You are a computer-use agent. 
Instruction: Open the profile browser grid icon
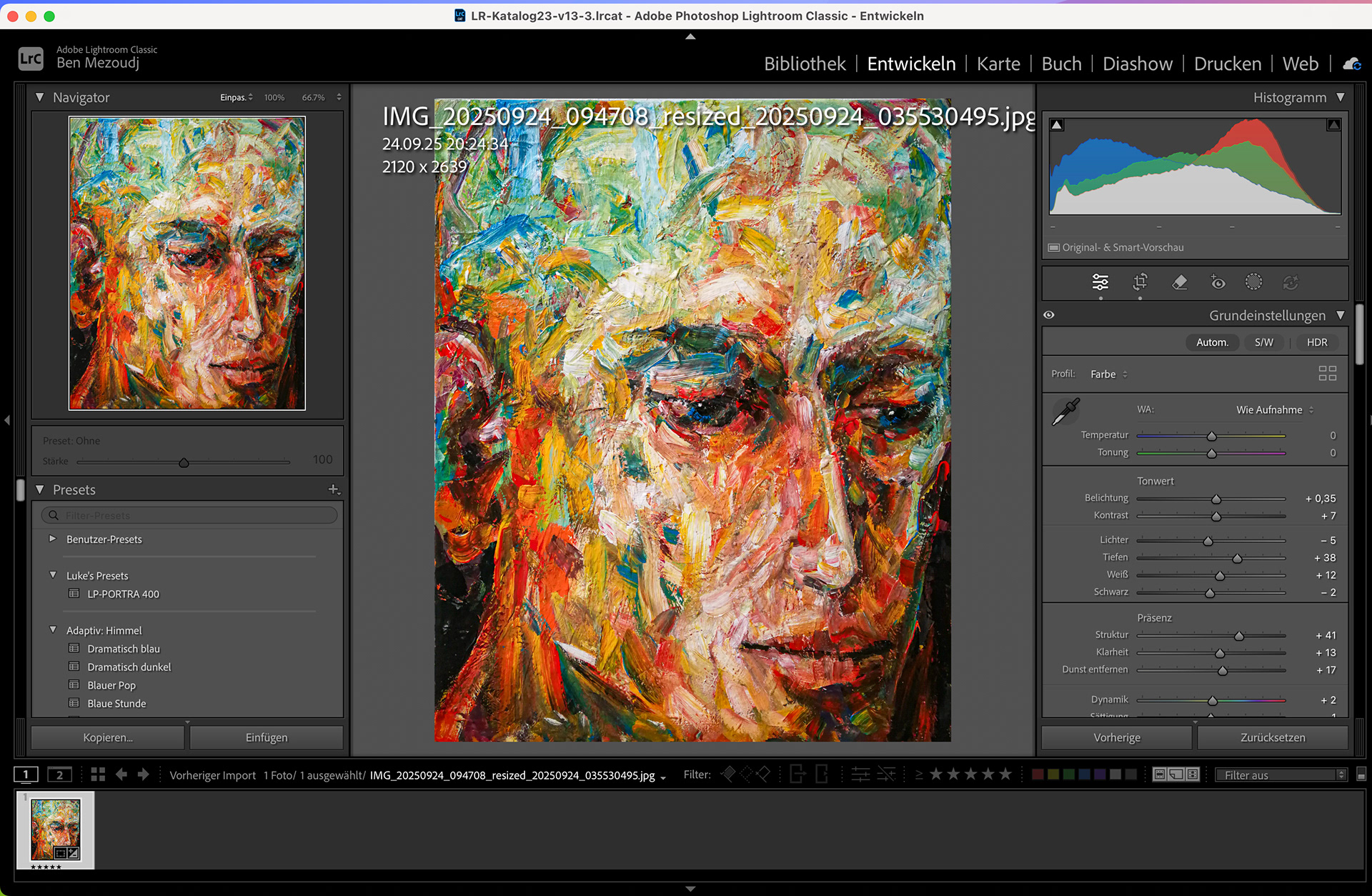1327,373
